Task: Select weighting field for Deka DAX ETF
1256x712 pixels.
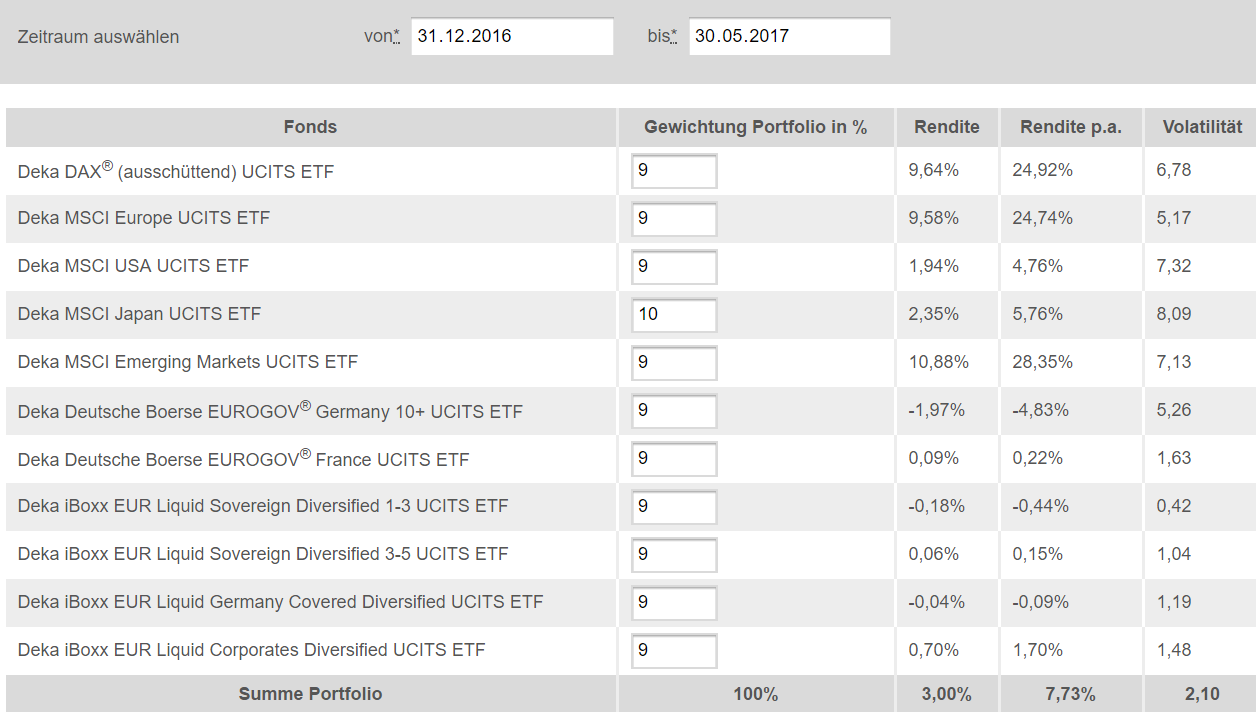Action: pyautogui.click(x=674, y=171)
